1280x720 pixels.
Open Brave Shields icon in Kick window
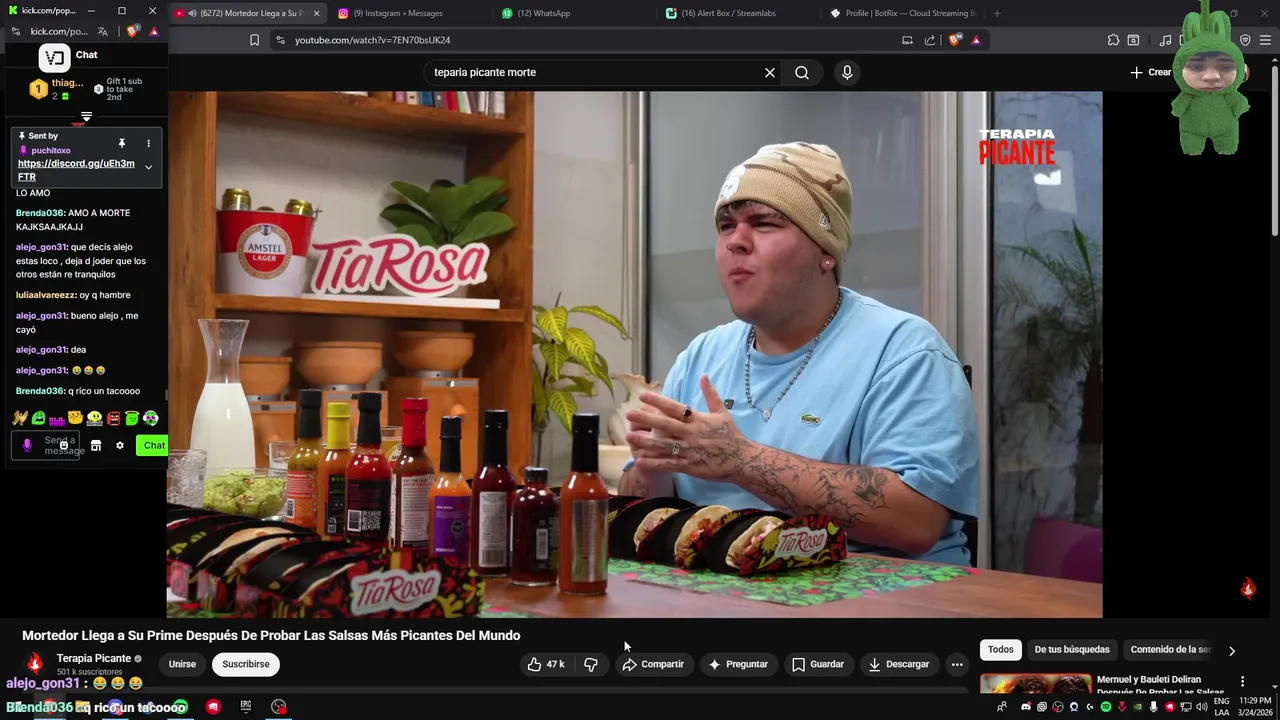coord(132,31)
